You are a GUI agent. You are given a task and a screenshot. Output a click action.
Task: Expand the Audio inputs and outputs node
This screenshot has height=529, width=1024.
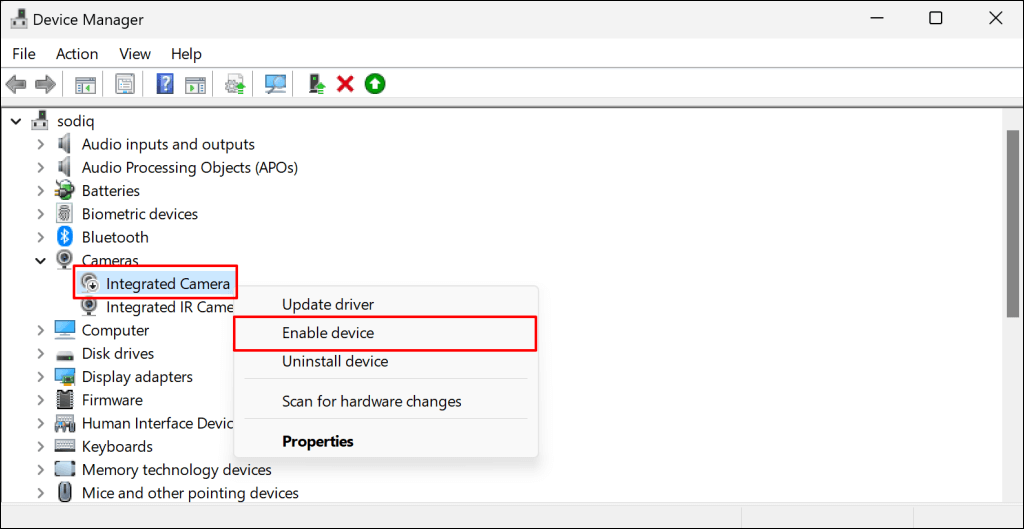click(41, 144)
